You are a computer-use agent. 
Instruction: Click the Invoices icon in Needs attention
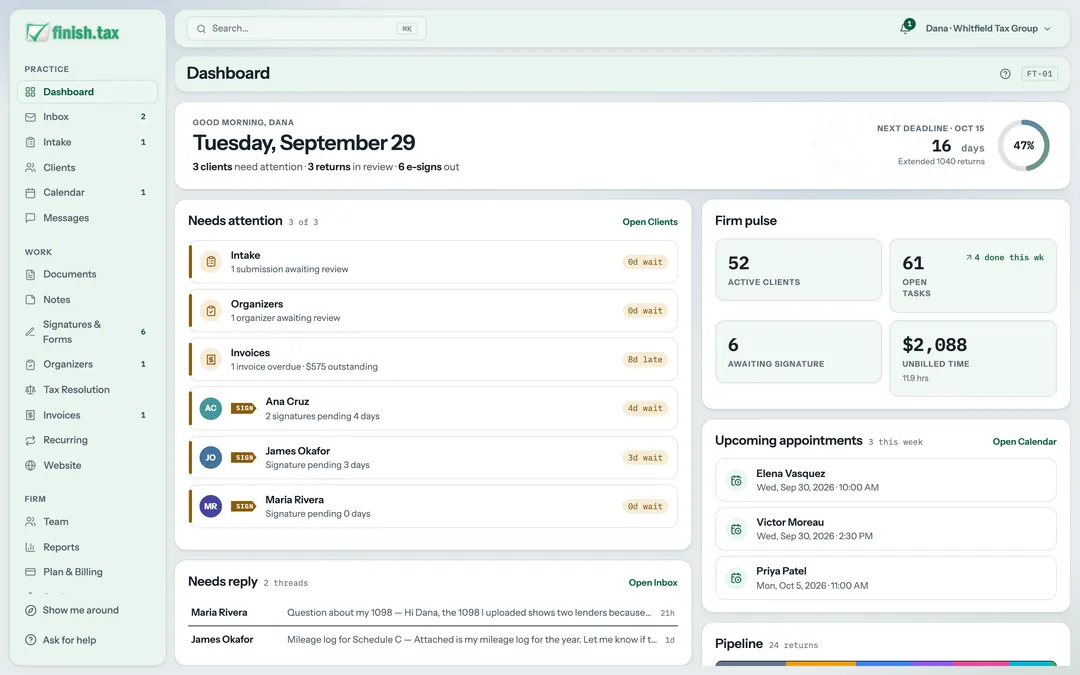coord(211,360)
